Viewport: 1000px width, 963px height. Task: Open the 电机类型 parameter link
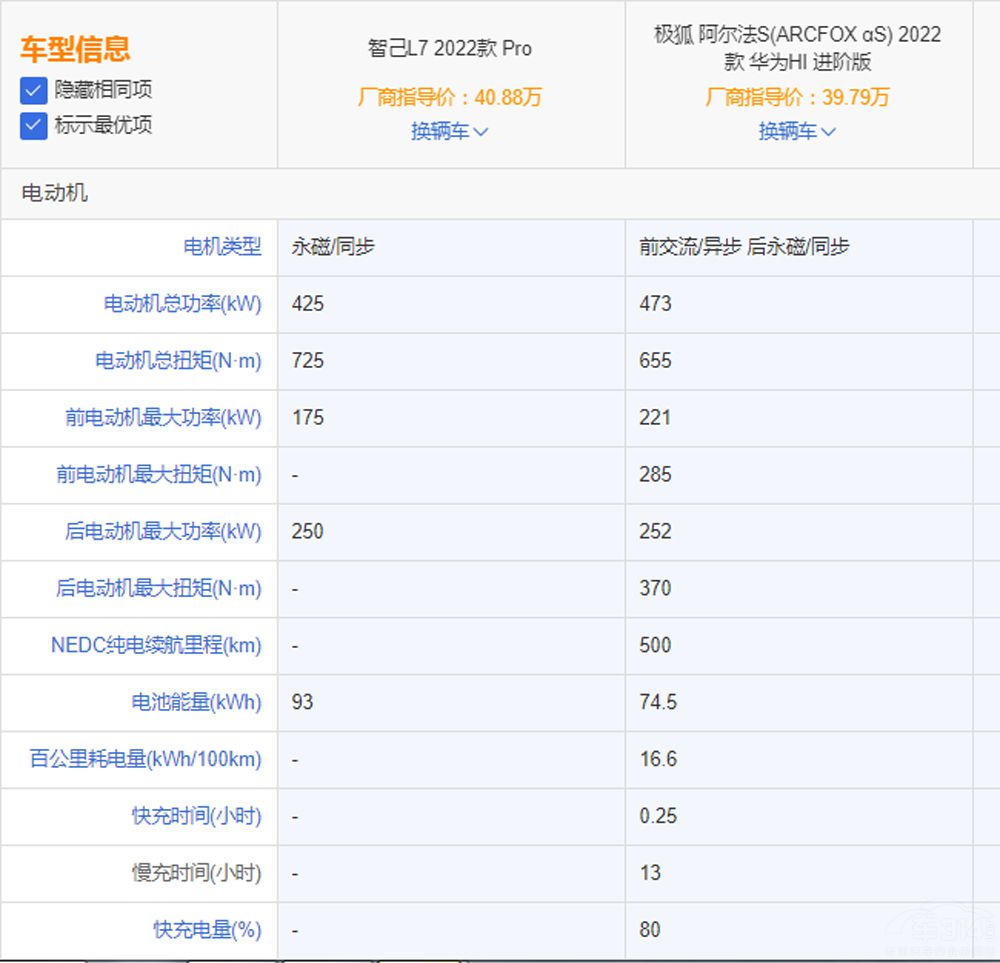click(222, 247)
